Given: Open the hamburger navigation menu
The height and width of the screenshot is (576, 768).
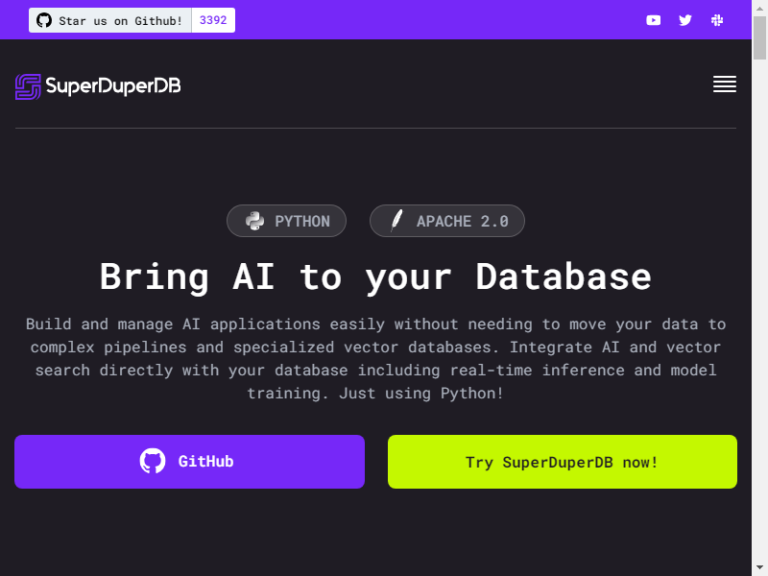Looking at the screenshot, I should tap(724, 84).
